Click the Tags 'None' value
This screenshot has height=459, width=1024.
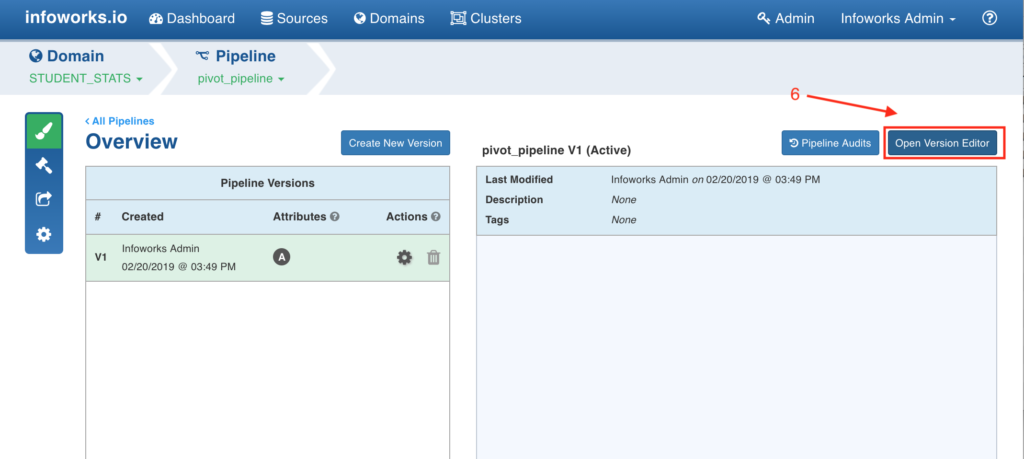click(x=624, y=220)
